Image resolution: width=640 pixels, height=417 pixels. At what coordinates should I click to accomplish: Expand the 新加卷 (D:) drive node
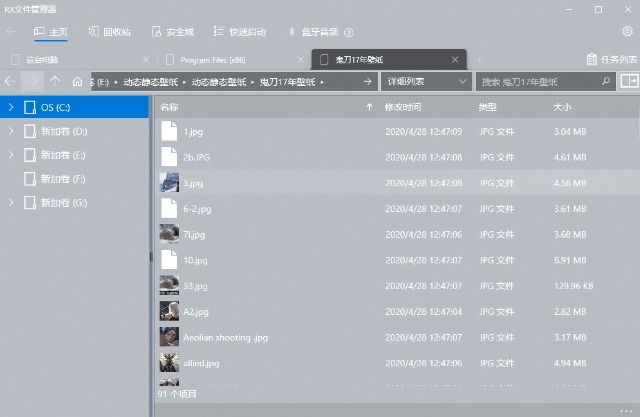tap(10, 131)
